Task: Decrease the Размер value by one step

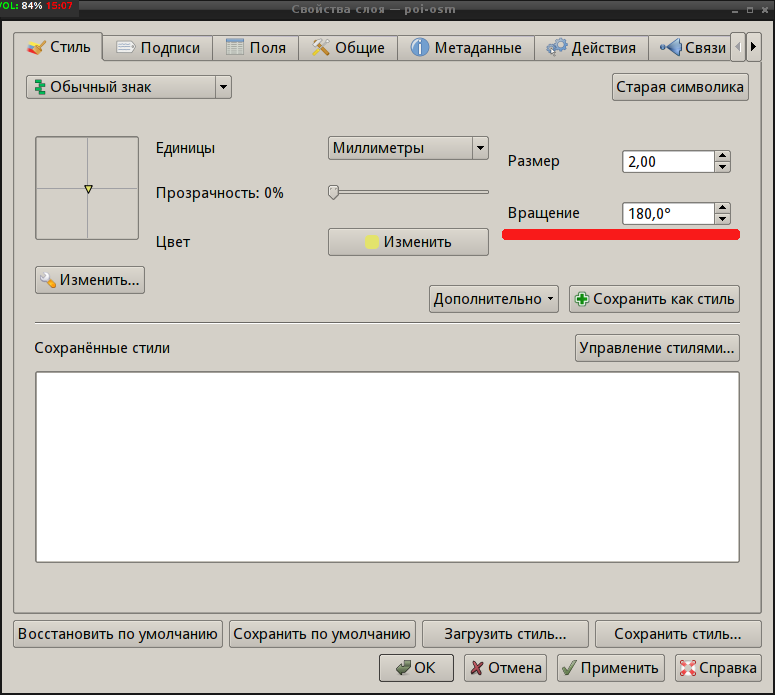Action: (x=723, y=167)
